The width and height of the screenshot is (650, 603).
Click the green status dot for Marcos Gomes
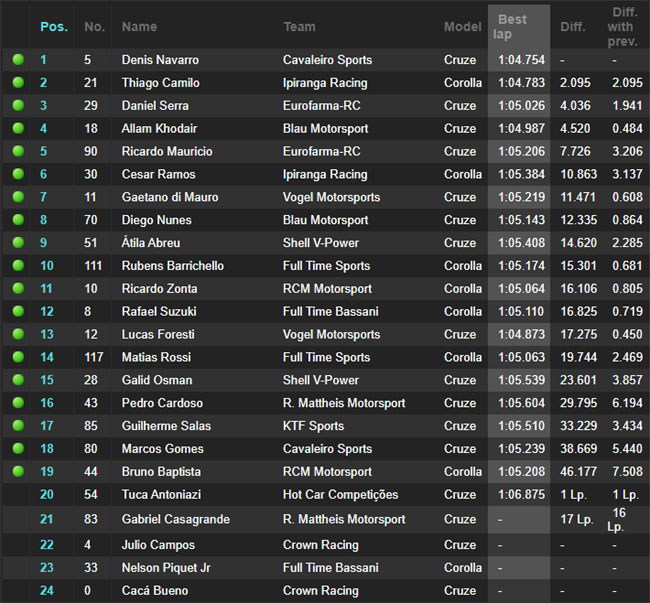click(18, 448)
